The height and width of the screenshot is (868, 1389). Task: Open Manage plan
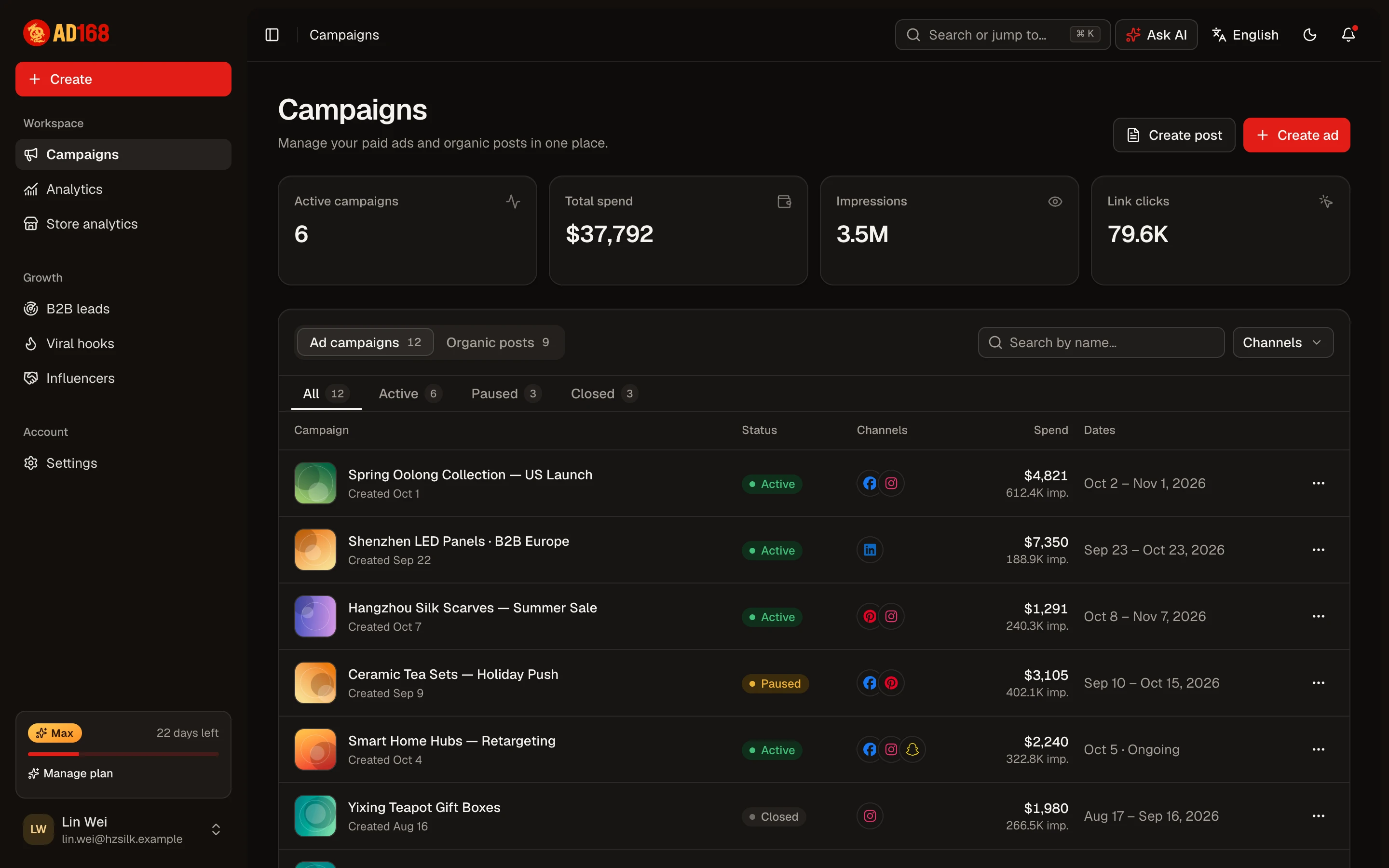pyautogui.click(x=70, y=773)
